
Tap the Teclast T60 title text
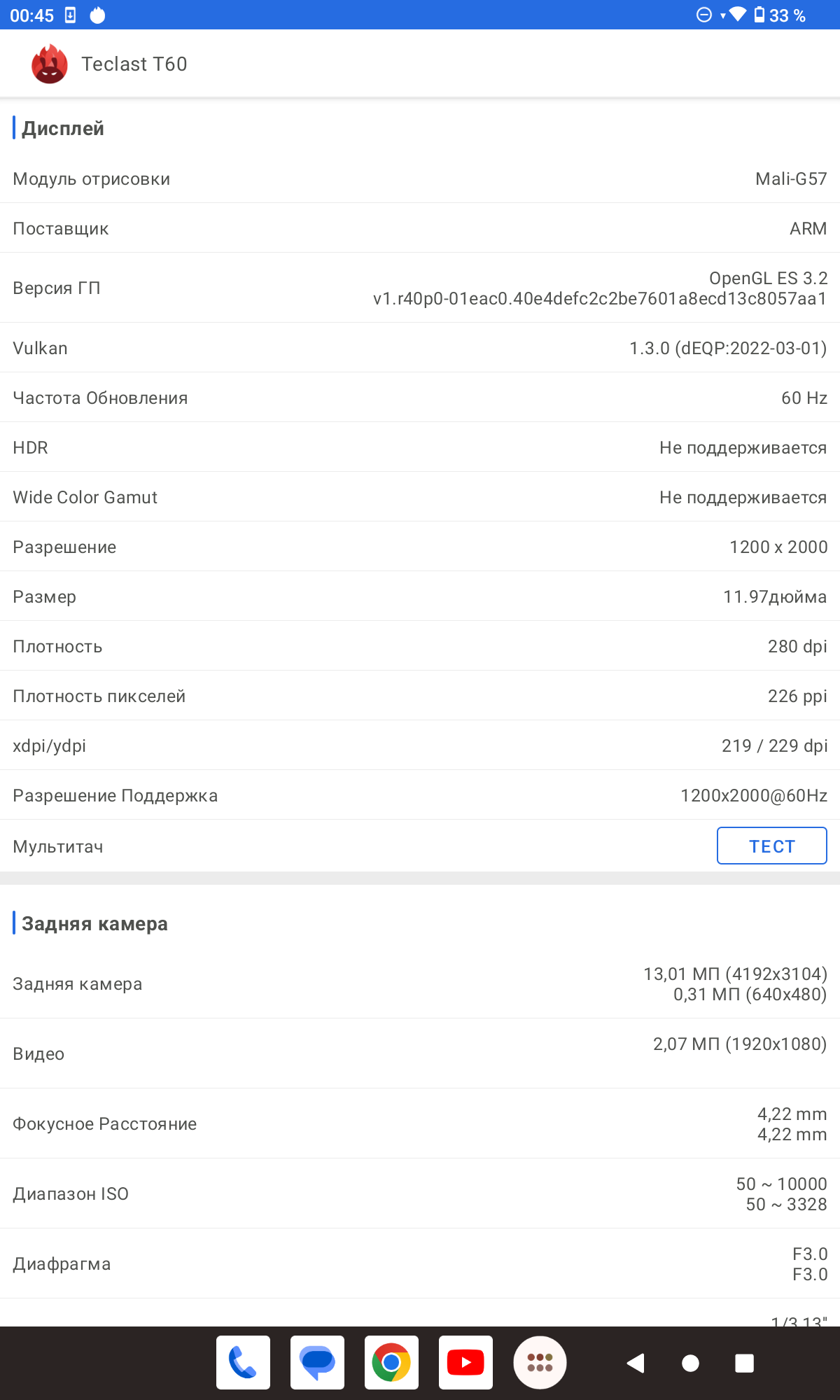tap(134, 64)
